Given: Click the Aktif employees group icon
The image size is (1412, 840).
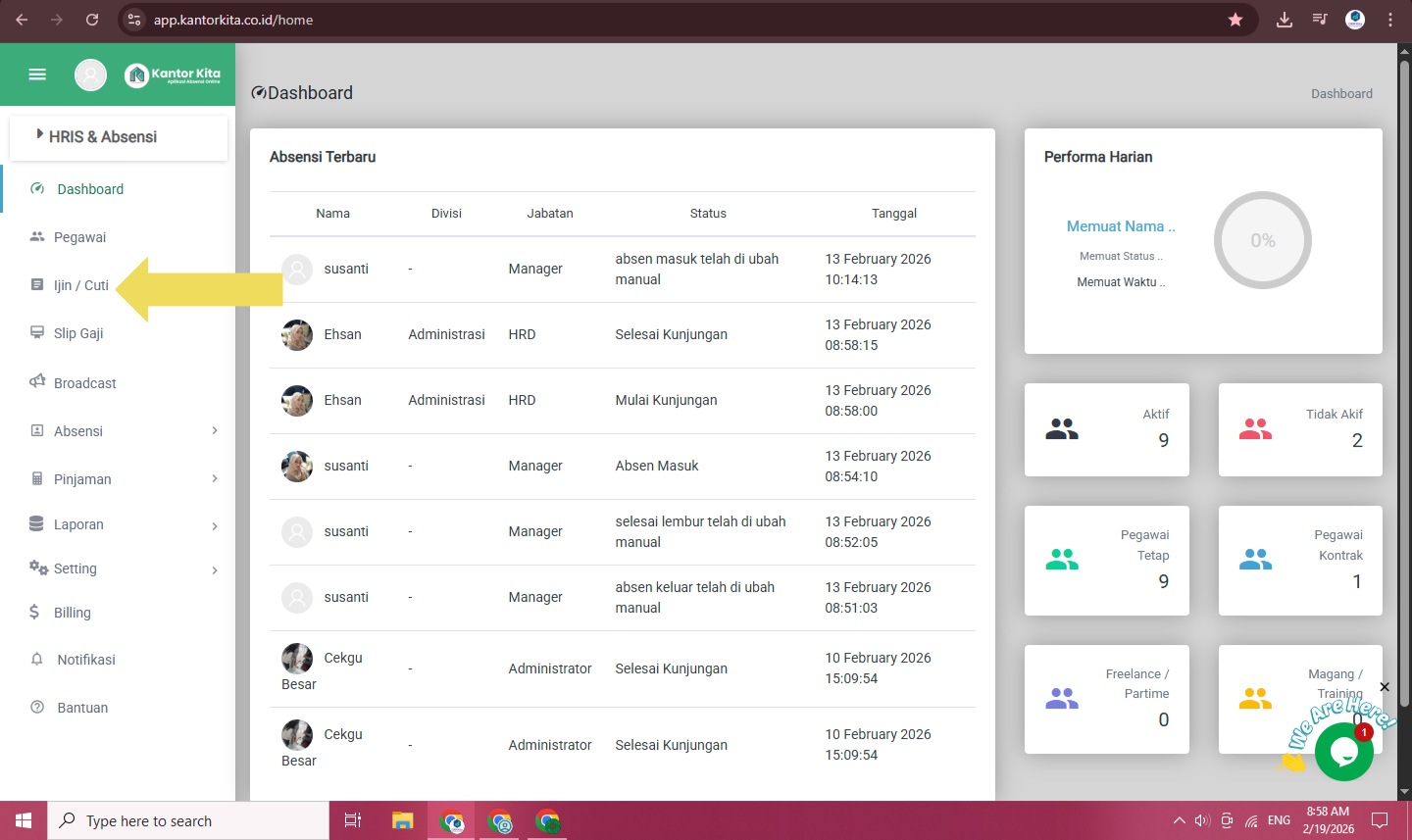Looking at the screenshot, I should coord(1062,429).
